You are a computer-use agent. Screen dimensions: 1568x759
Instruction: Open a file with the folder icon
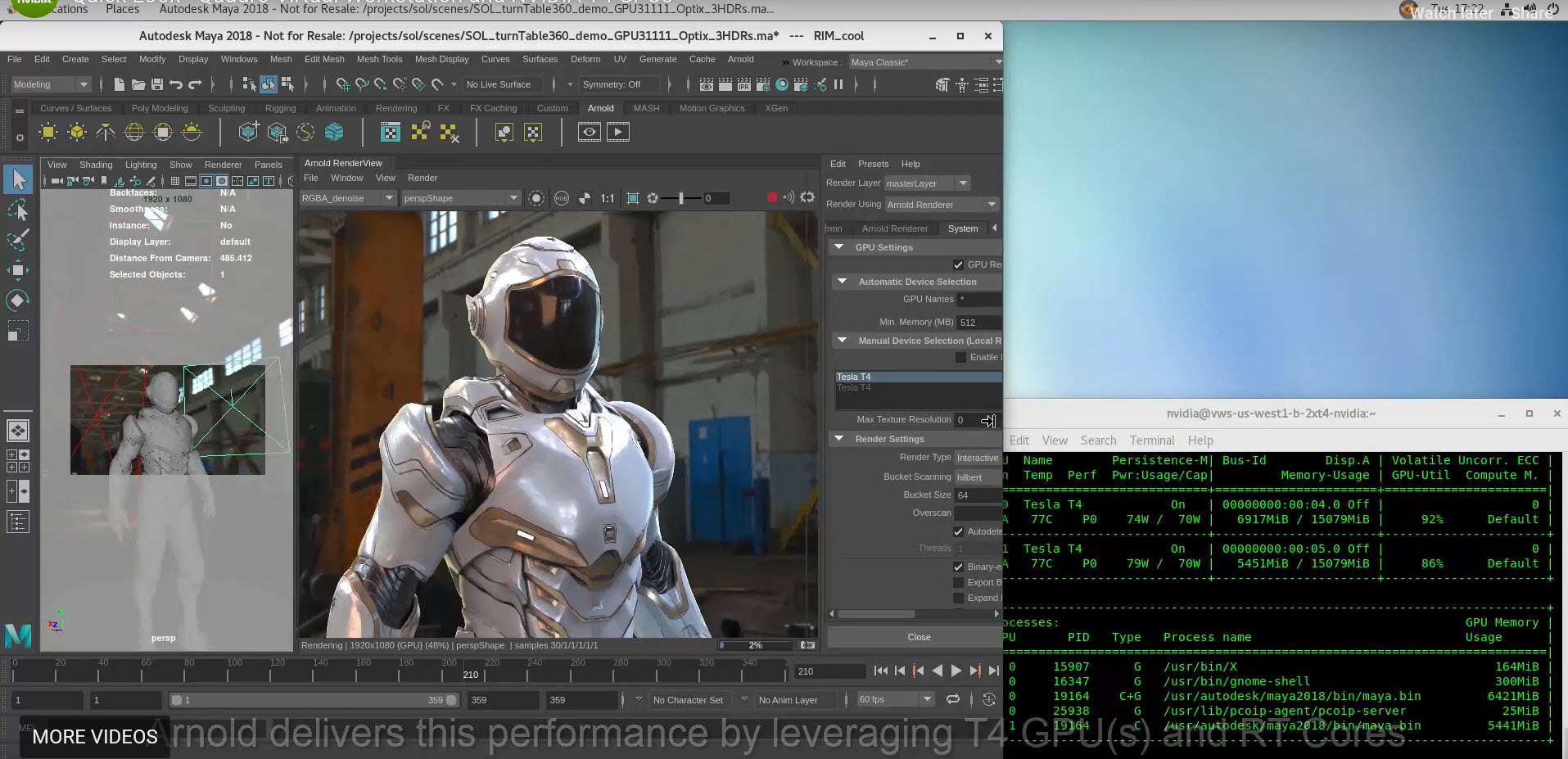(x=137, y=84)
